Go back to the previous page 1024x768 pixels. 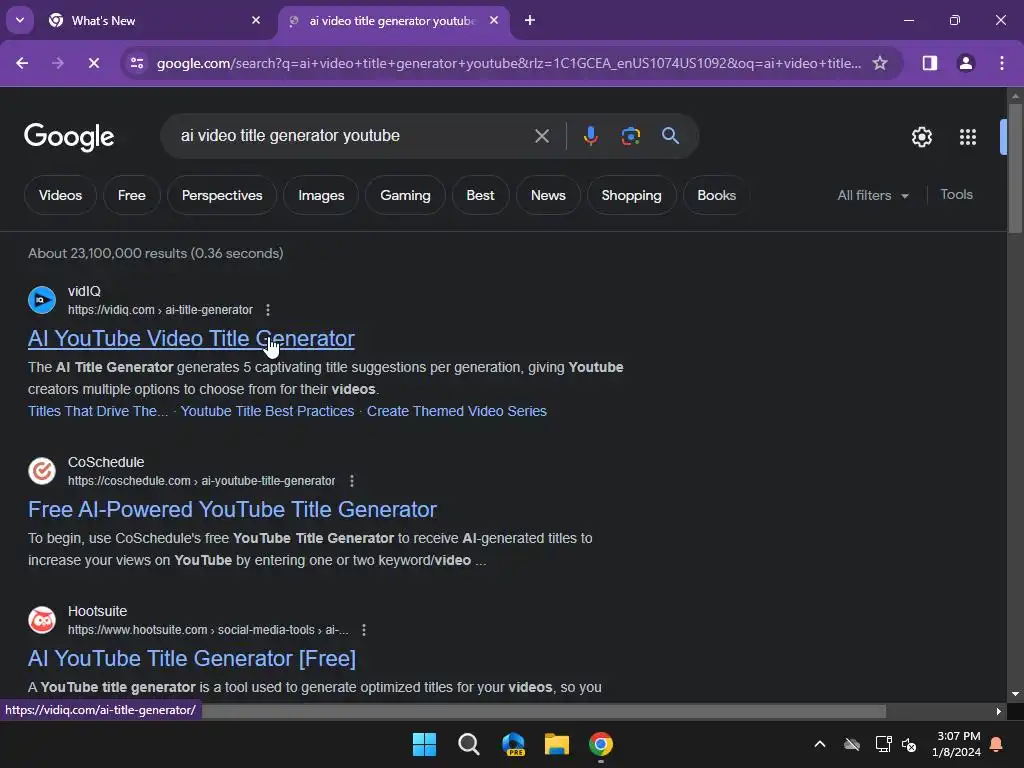point(22,63)
